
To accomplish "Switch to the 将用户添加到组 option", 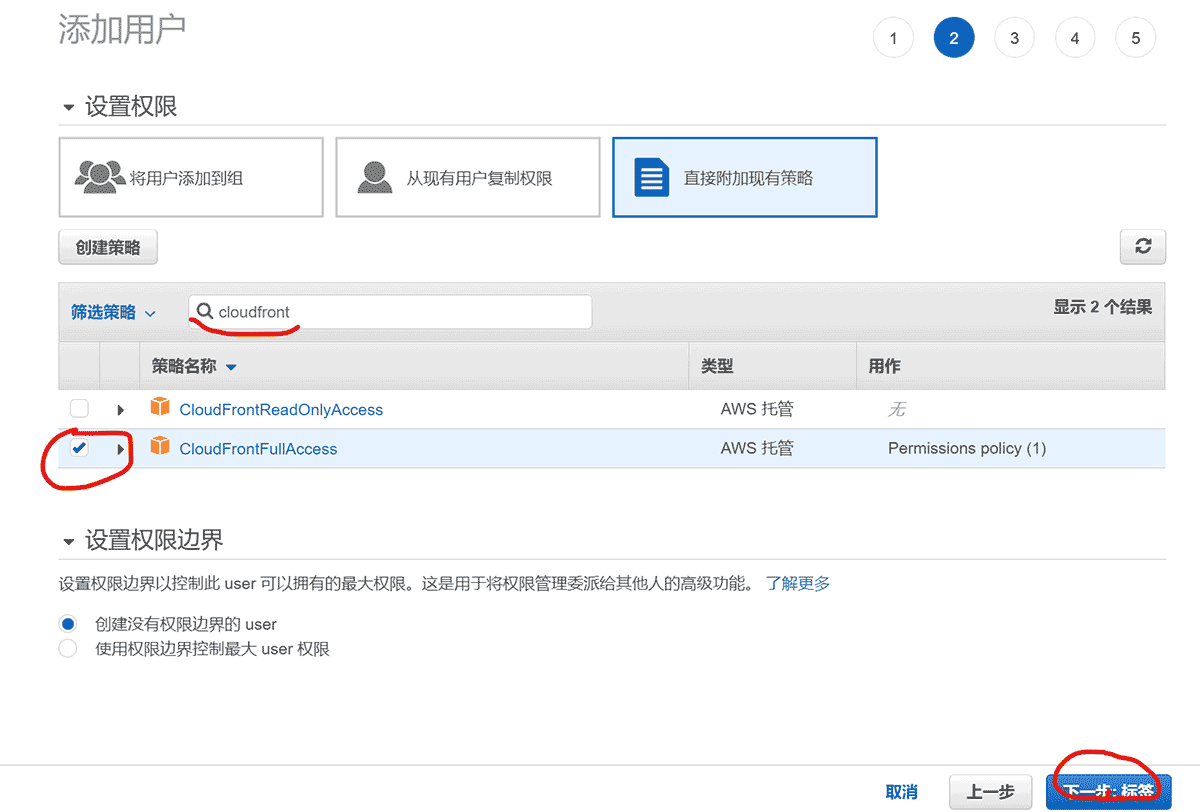I will pos(190,177).
